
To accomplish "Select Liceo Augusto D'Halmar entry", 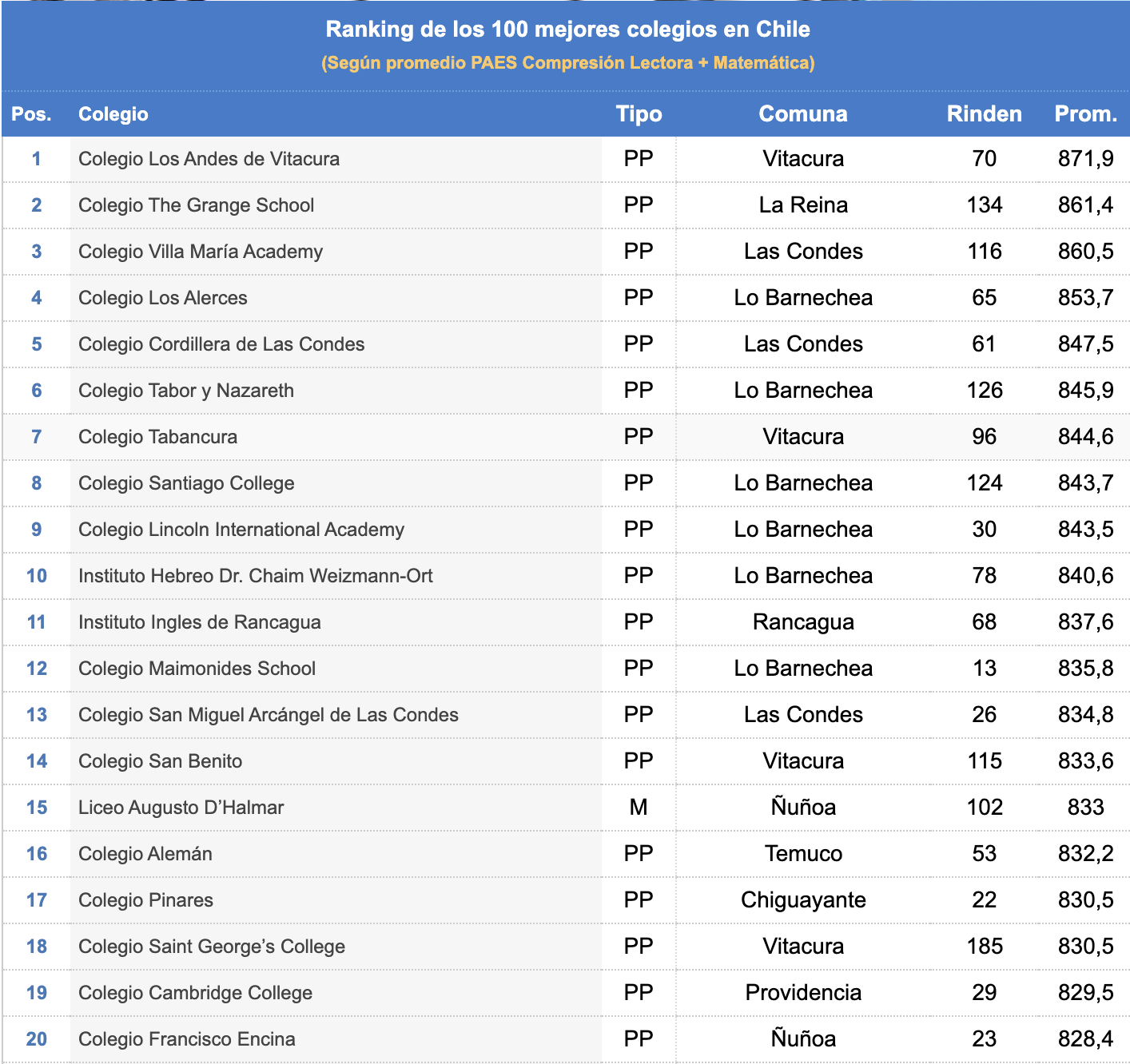I will tap(181, 808).
